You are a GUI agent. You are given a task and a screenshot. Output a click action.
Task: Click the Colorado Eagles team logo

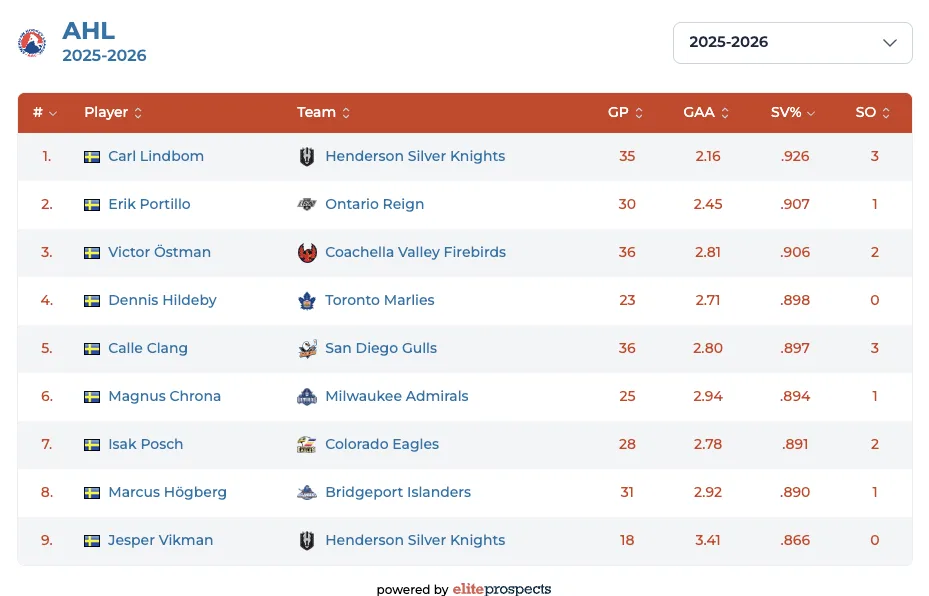(307, 445)
